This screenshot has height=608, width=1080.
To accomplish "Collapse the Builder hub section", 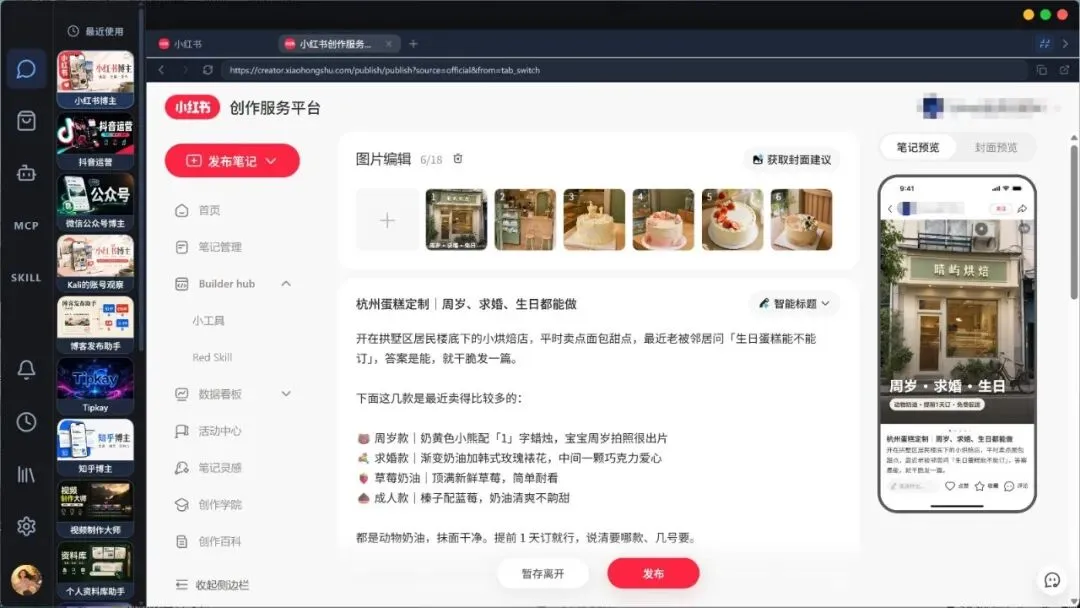I will [286, 283].
